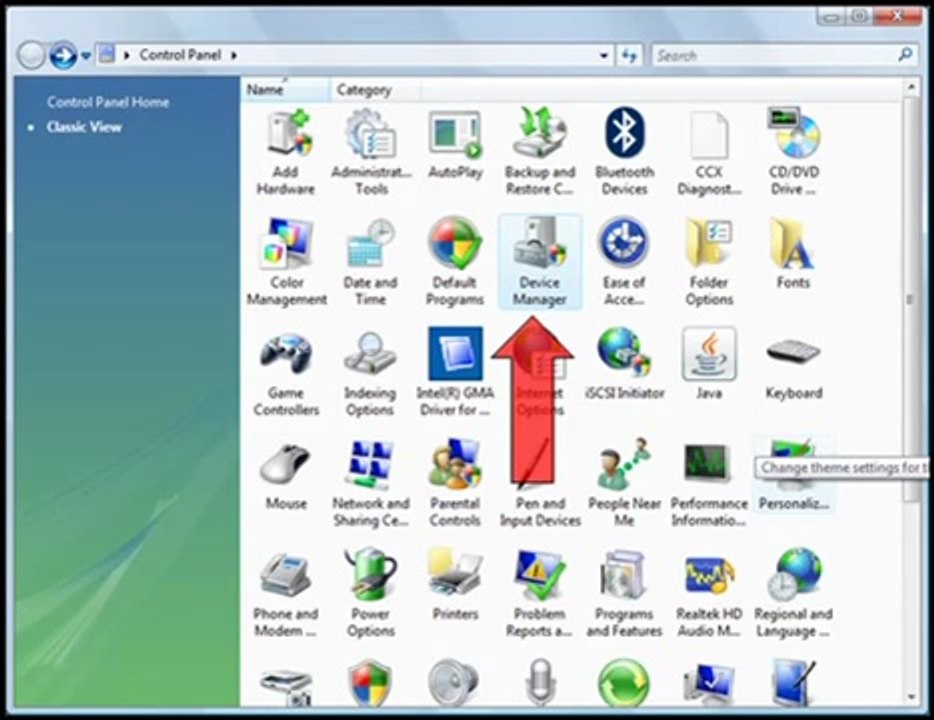Open Network and Sharing Center

point(371,484)
